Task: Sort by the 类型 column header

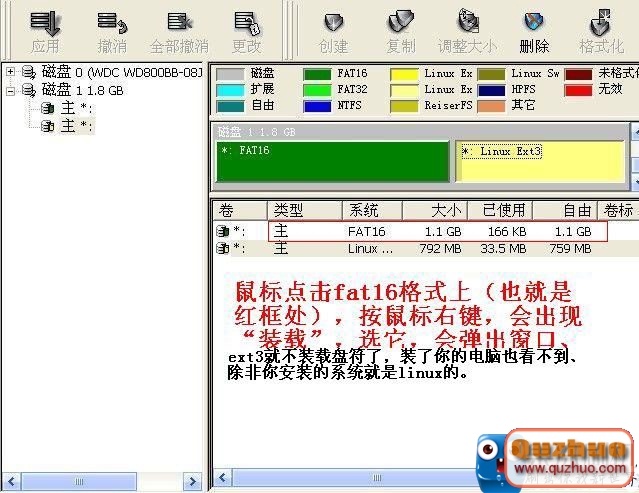Action: pos(305,210)
